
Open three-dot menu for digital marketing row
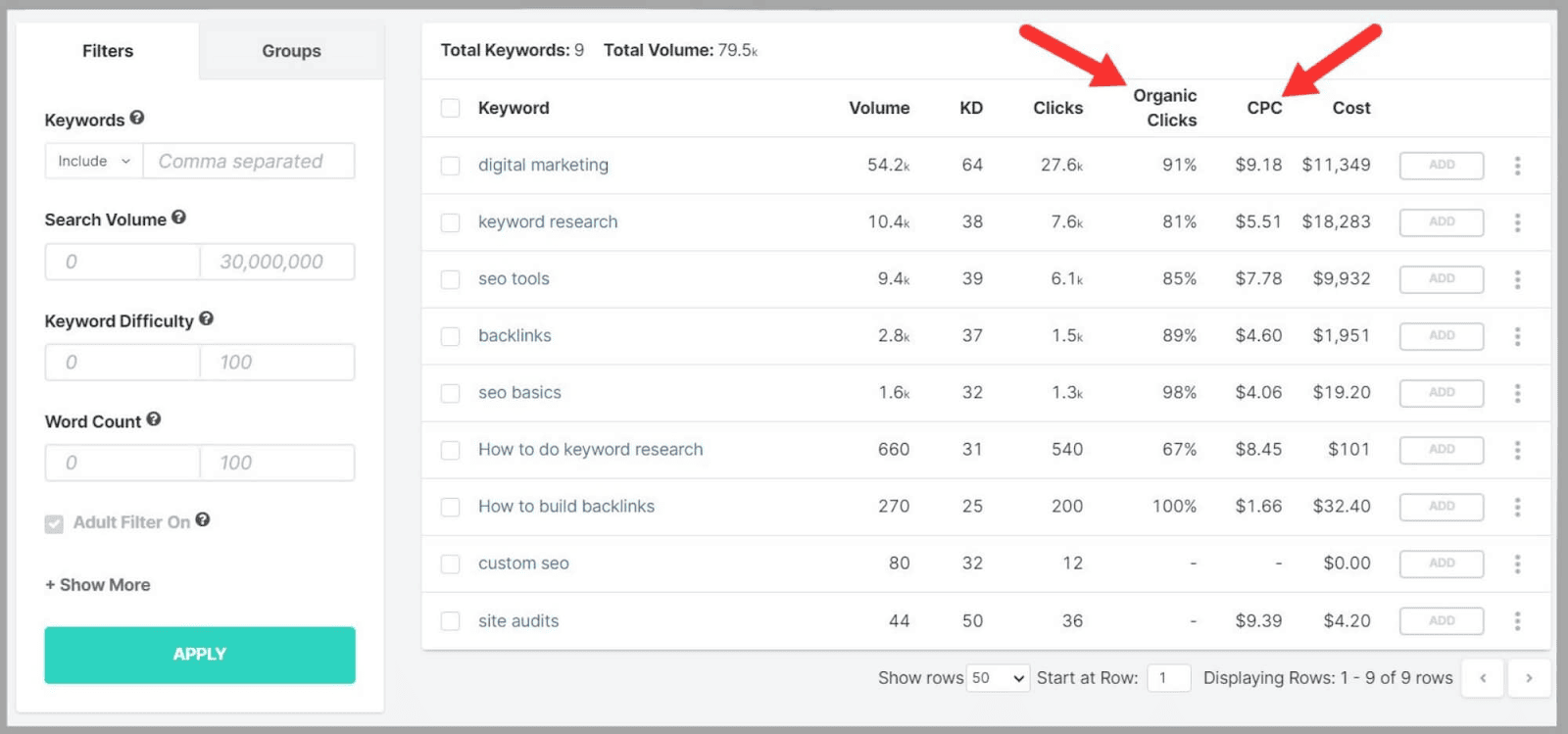pyautogui.click(x=1517, y=166)
